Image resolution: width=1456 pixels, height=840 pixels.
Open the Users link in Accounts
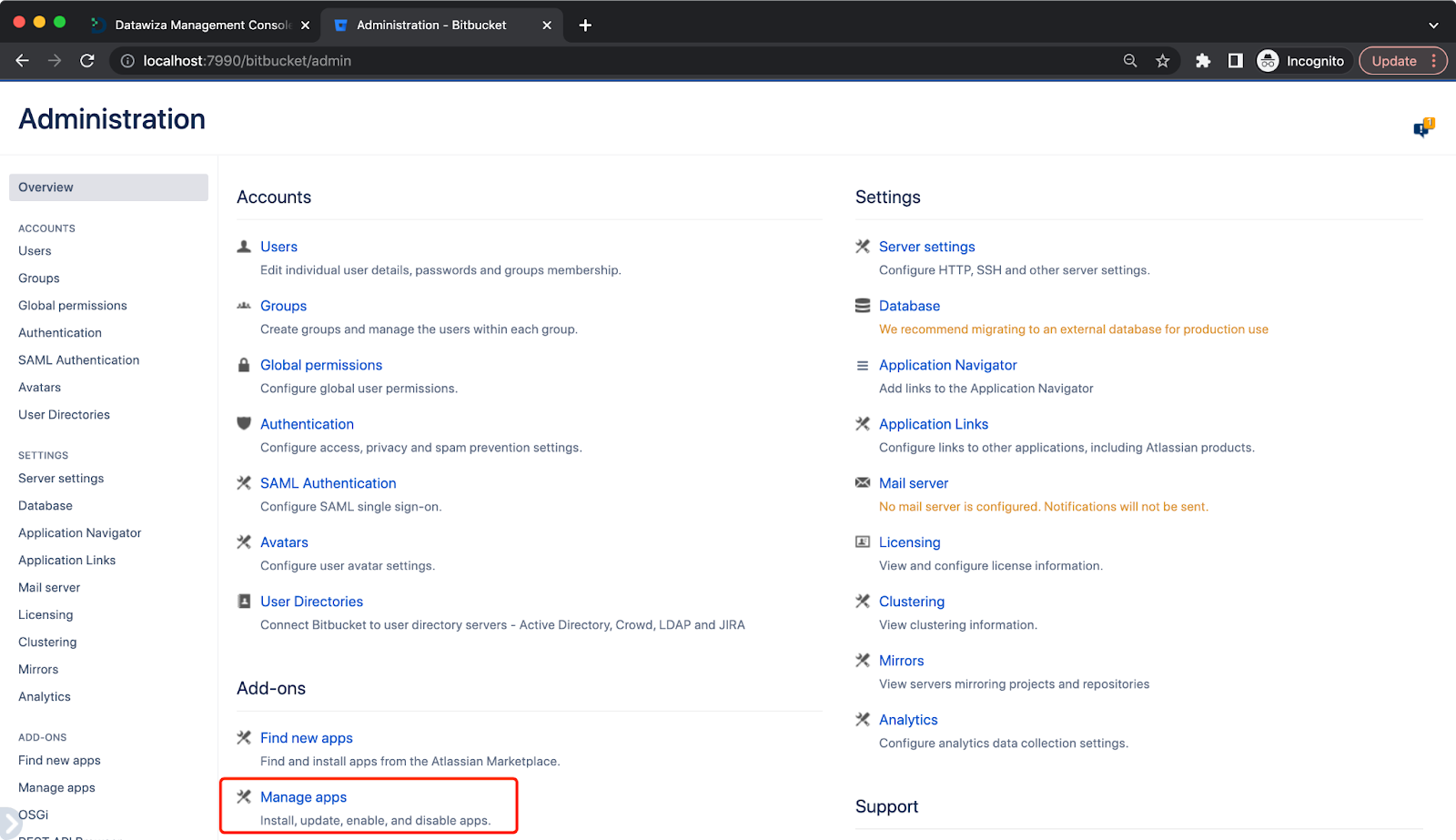278,247
